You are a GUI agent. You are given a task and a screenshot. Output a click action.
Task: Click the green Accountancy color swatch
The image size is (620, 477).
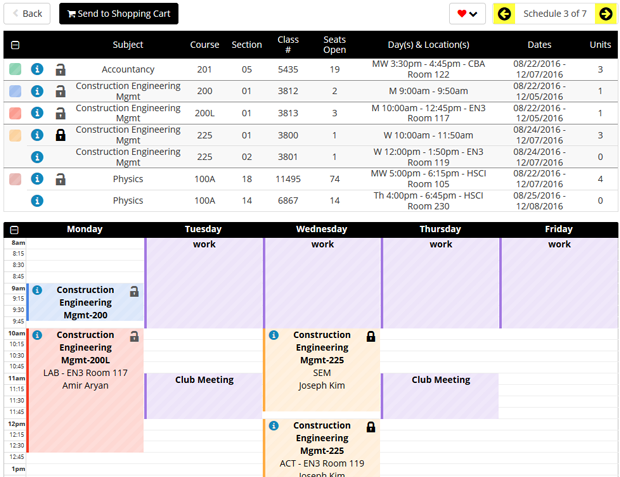click(15, 70)
